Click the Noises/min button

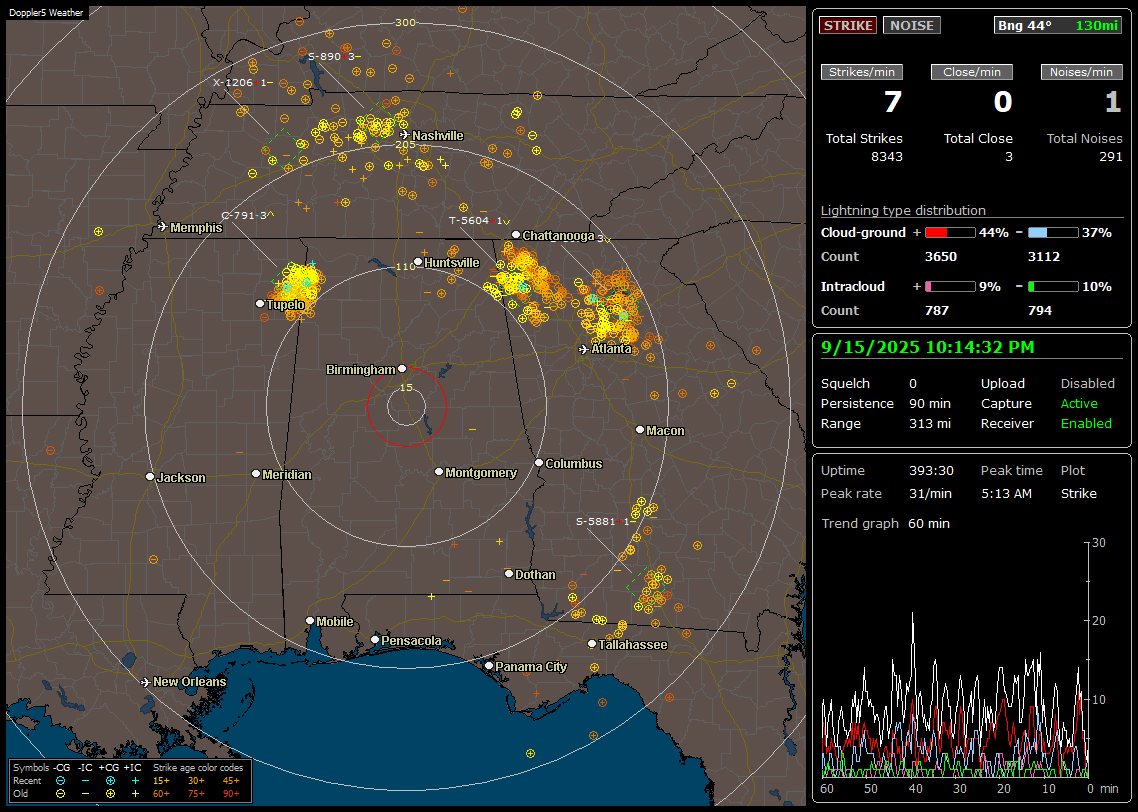coord(1081,72)
